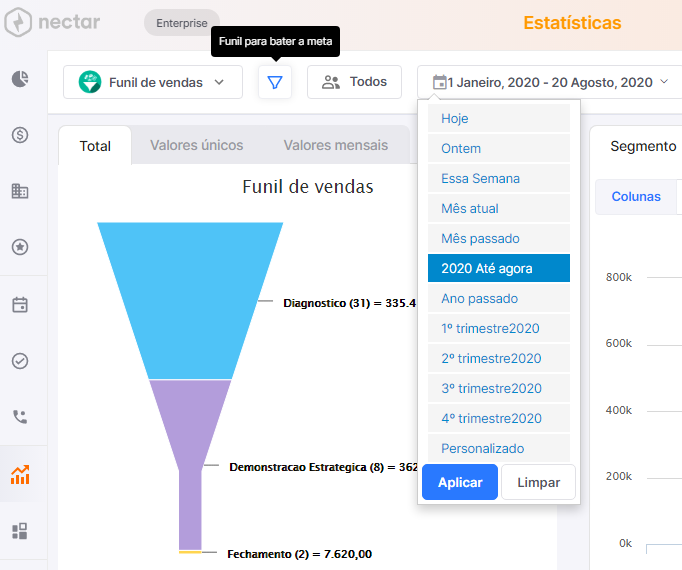Image resolution: width=682 pixels, height=570 pixels.
Task: Select the Mês passado date option
Action: [x=499, y=238]
